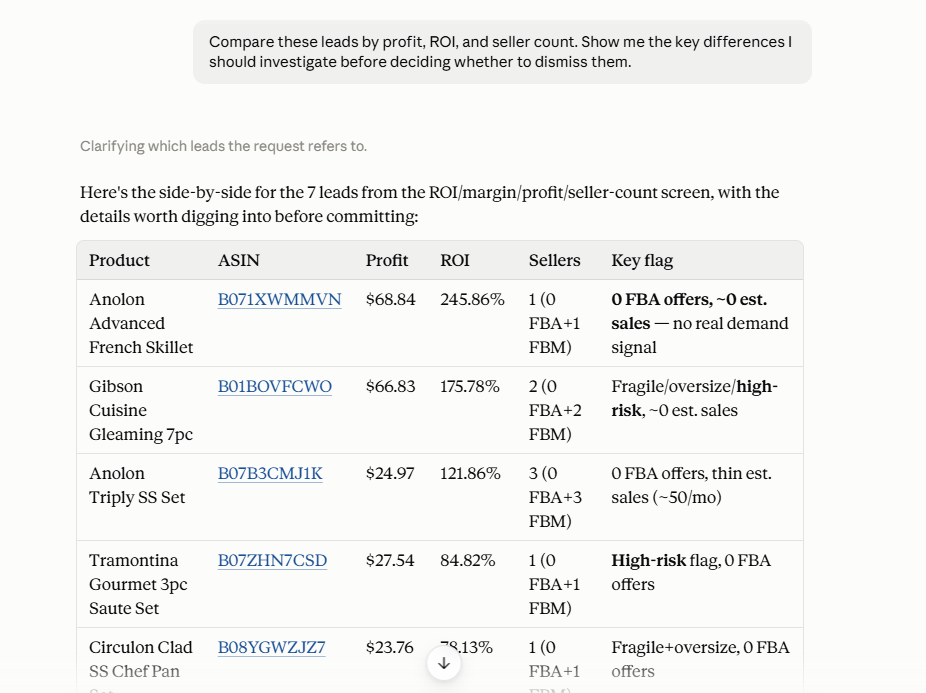Viewport: 926px width, 693px height.
Task: Click the Anolon Advanced French Skillet product name
Action: coord(141,323)
